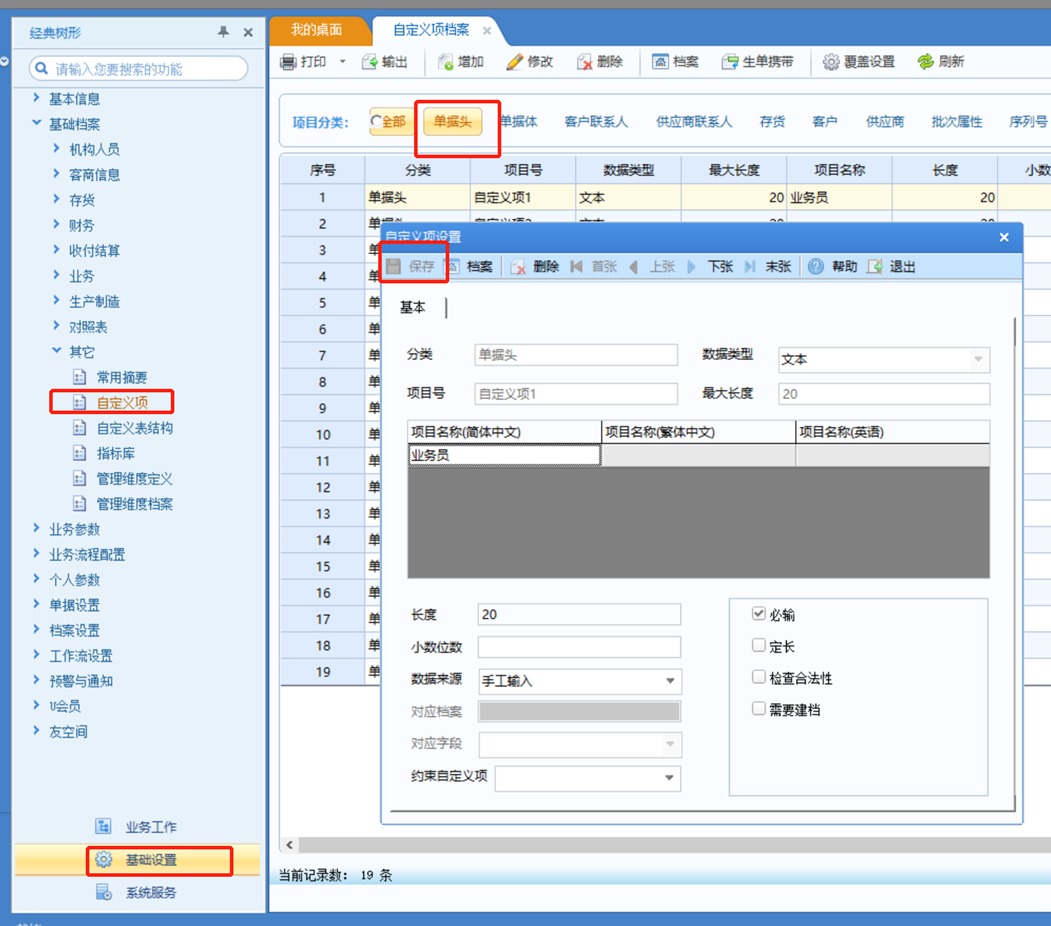The height and width of the screenshot is (926, 1051).
Task: Pin the 经典树形 panel
Action: (x=223, y=31)
